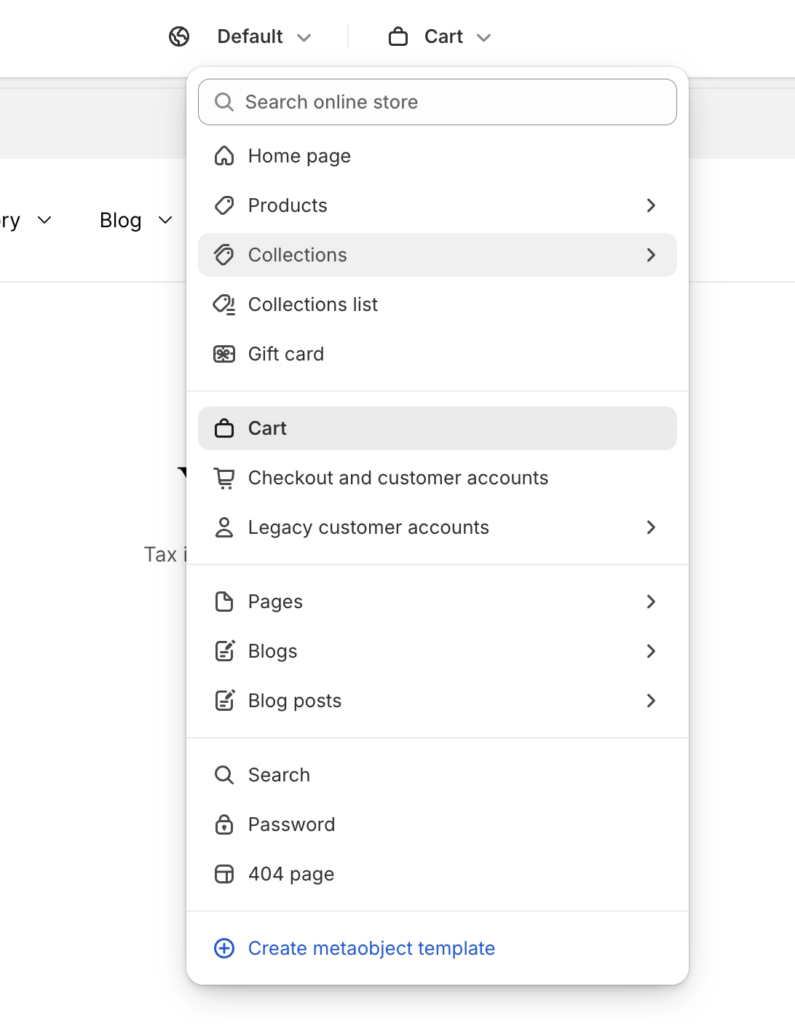Viewport: 795px width, 1024px height.
Task: Open Pages template list
Action: tap(437, 601)
